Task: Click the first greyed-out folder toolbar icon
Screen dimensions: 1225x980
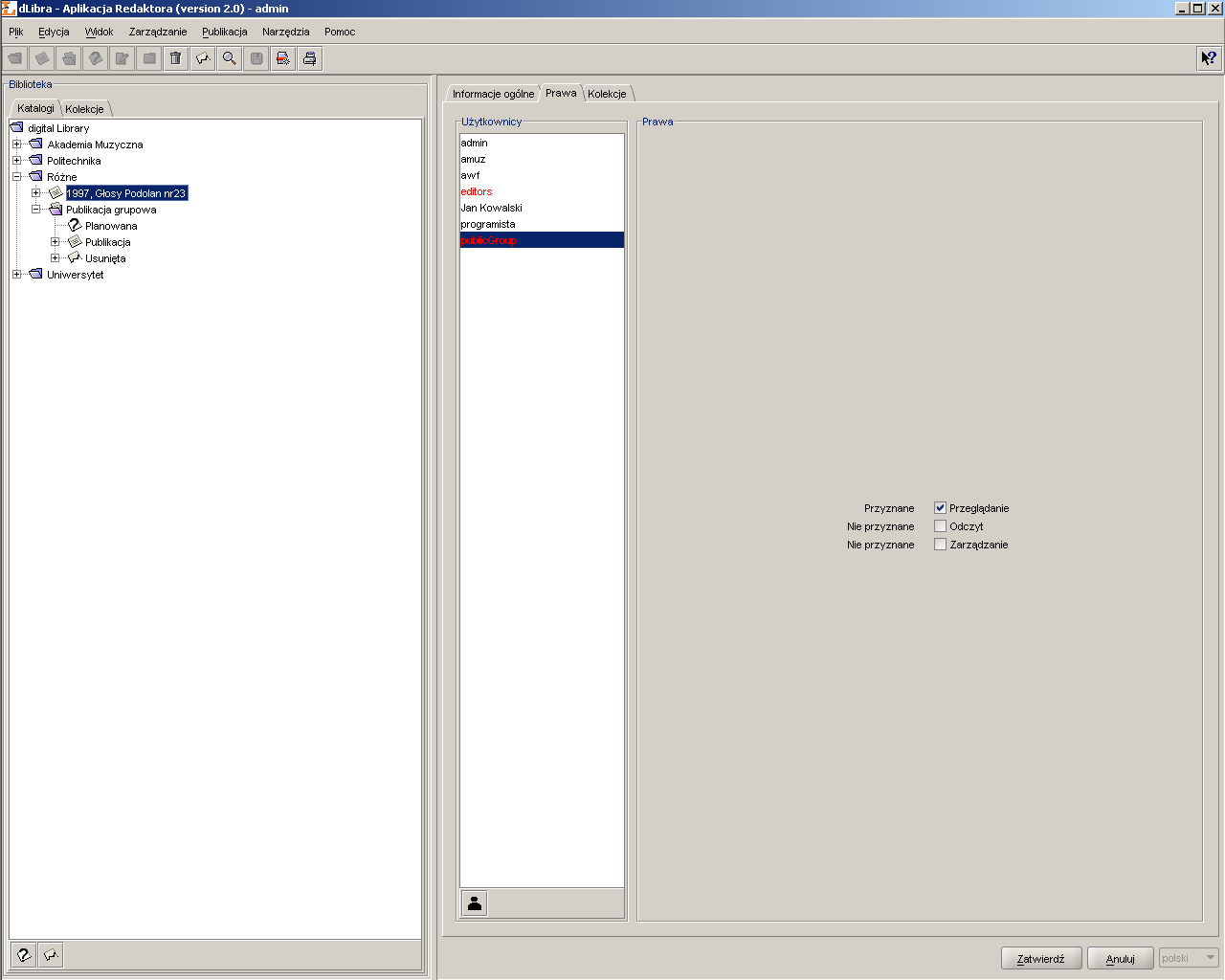Action: pyautogui.click(x=15, y=58)
